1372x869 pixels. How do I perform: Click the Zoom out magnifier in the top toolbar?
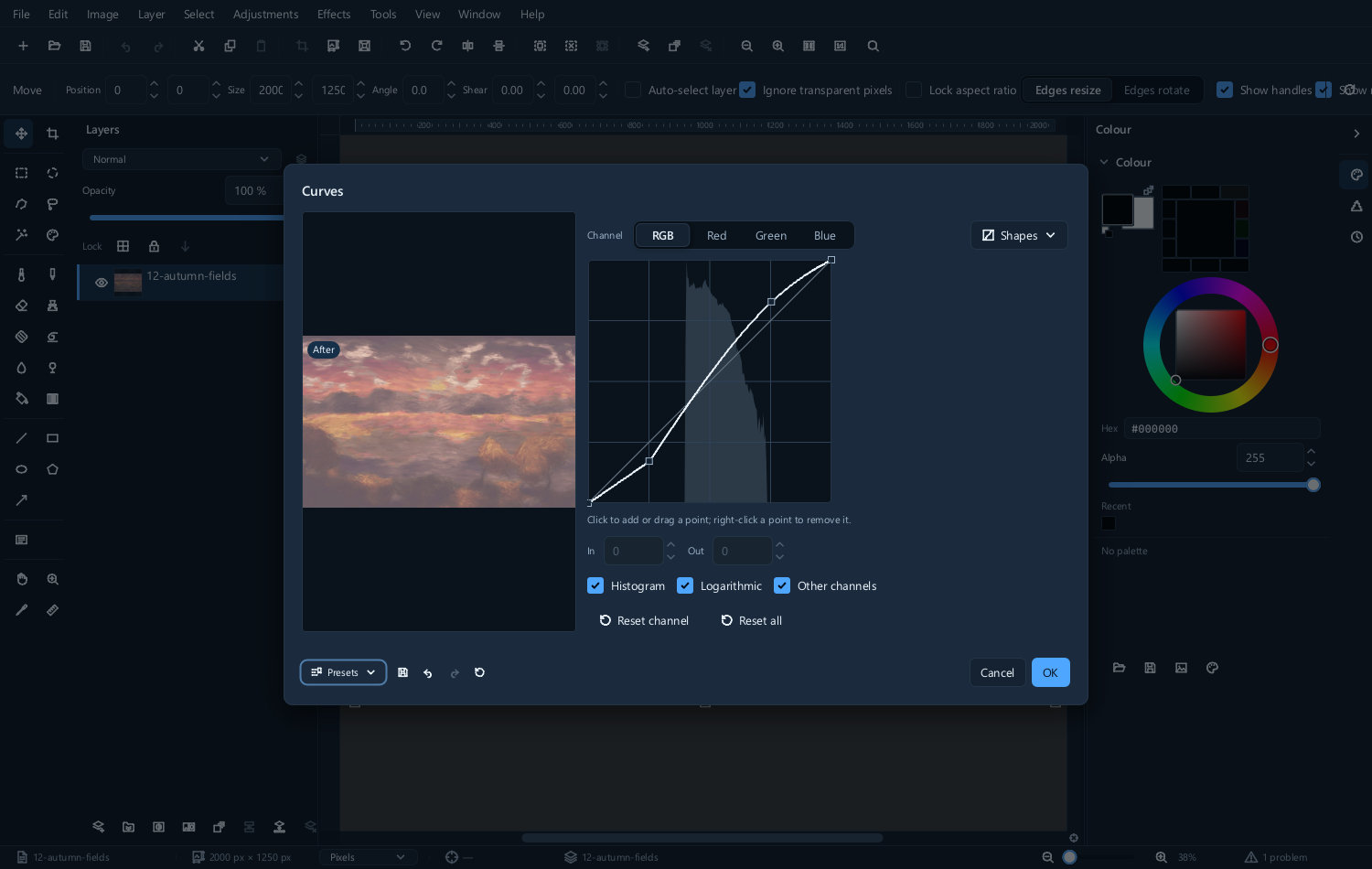[747, 46]
